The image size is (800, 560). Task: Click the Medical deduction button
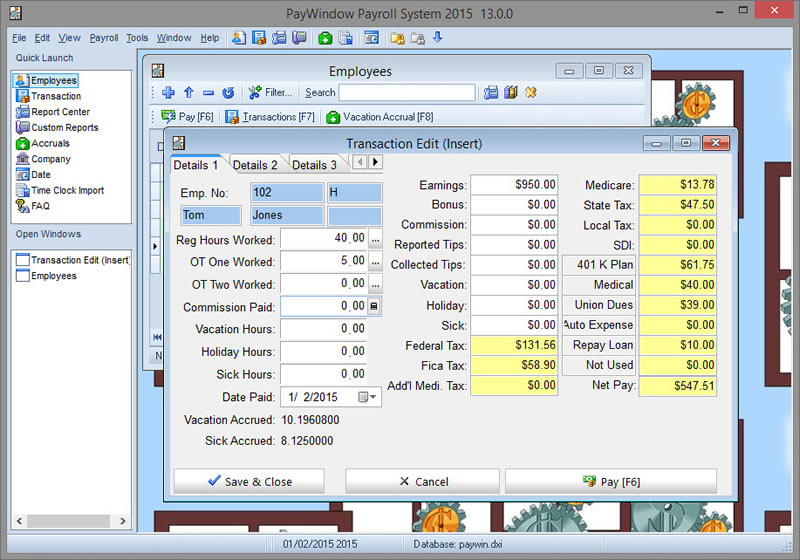click(x=599, y=285)
